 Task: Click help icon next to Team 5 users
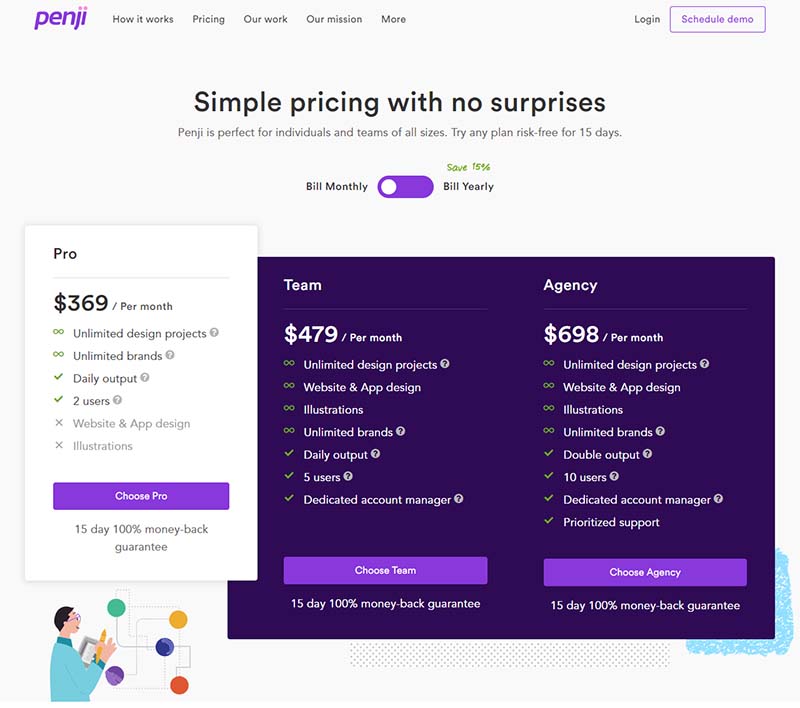[x=348, y=476]
